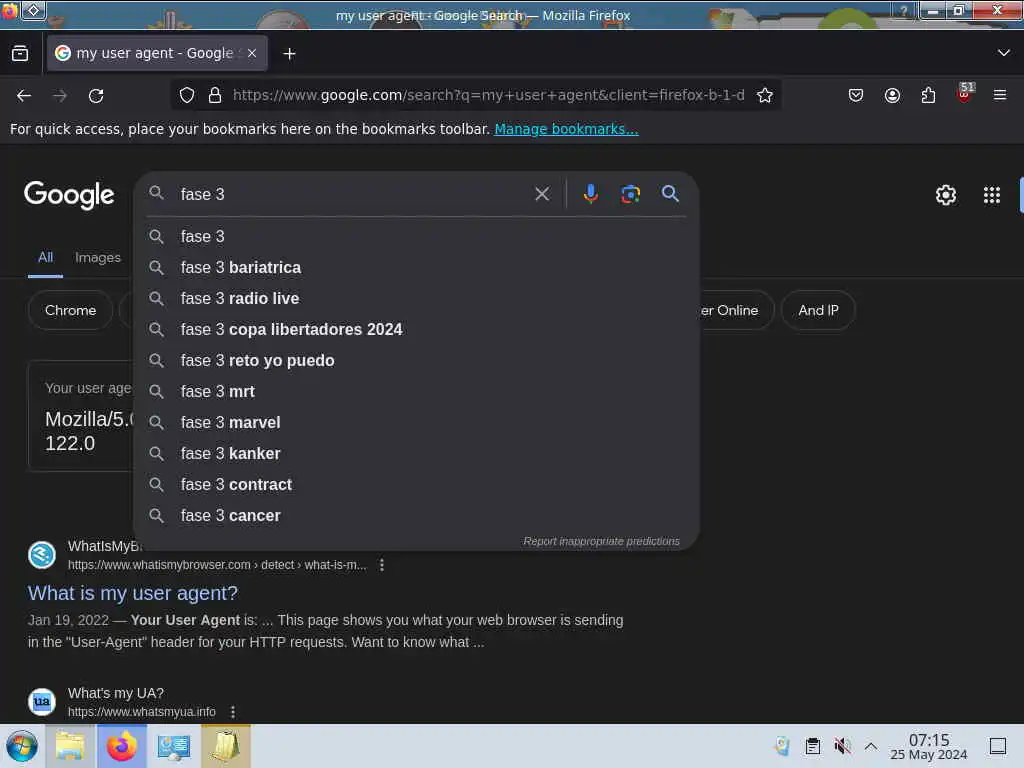Screen dimensions: 1024x768
Task: Clear the search box with X
Action: (x=542, y=194)
